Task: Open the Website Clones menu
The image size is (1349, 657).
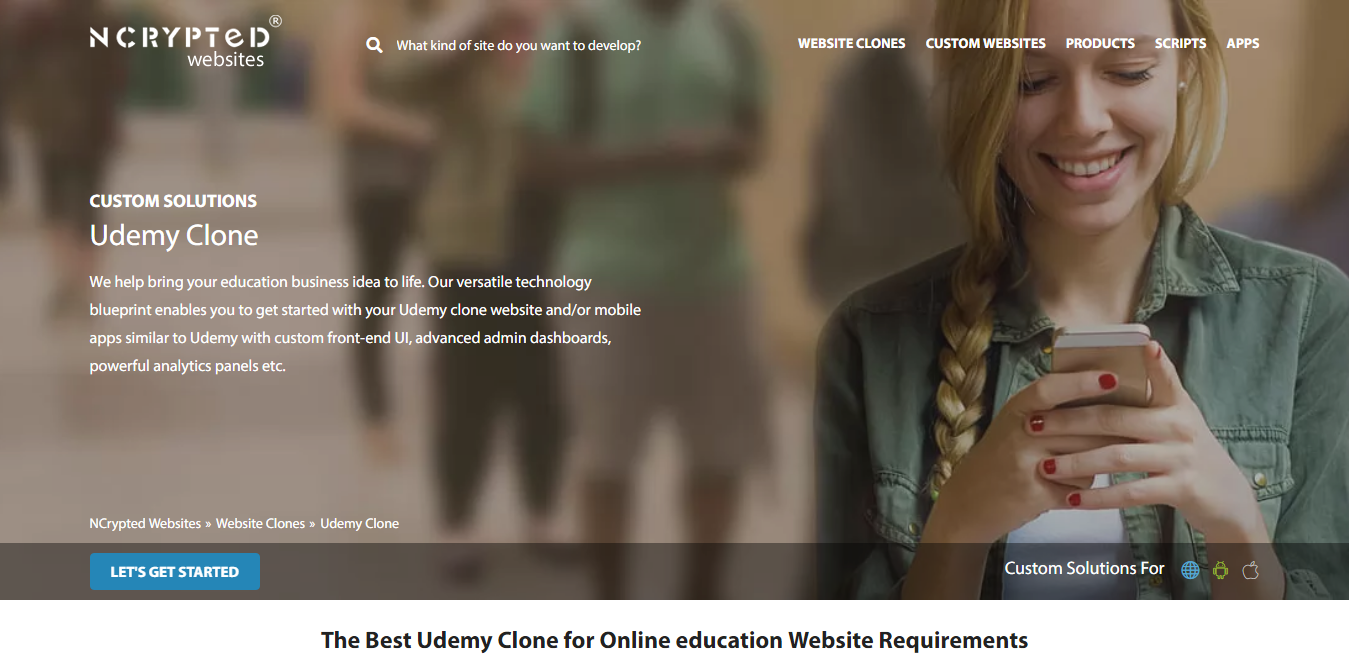Action: pyautogui.click(x=851, y=44)
